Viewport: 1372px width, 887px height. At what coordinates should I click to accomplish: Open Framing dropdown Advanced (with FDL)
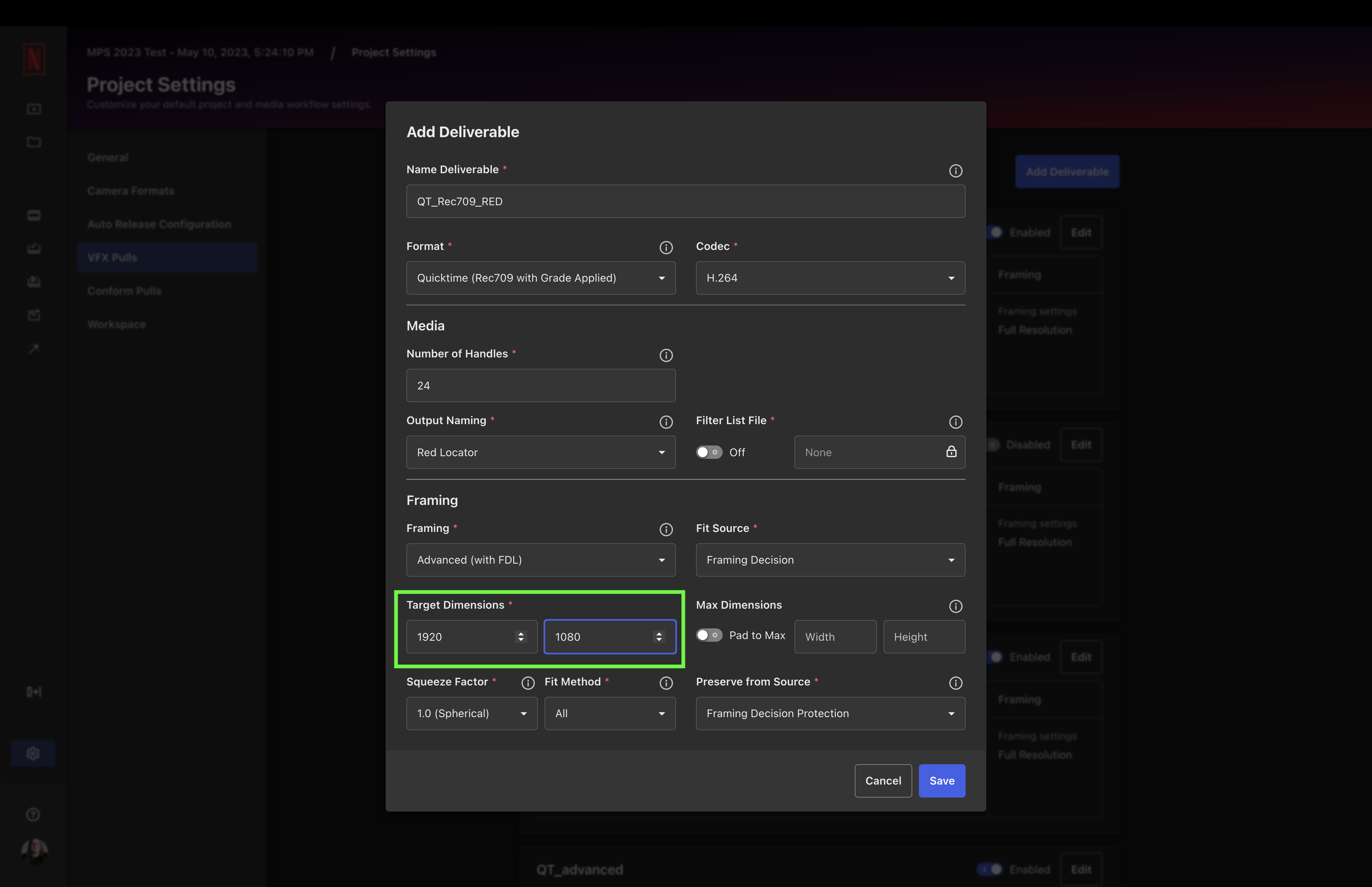tap(541, 560)
